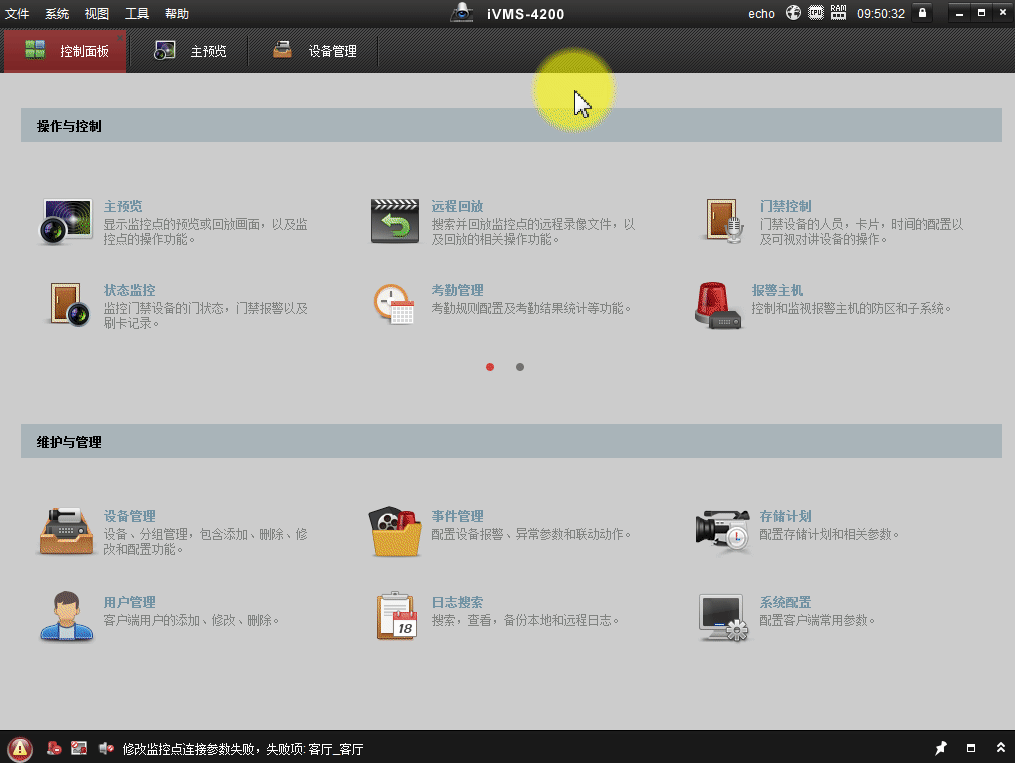Viewport: 1015px width, 763px height.
Task: Click the alarm warning triangle in status bar
Action: (x=21, y=748)
